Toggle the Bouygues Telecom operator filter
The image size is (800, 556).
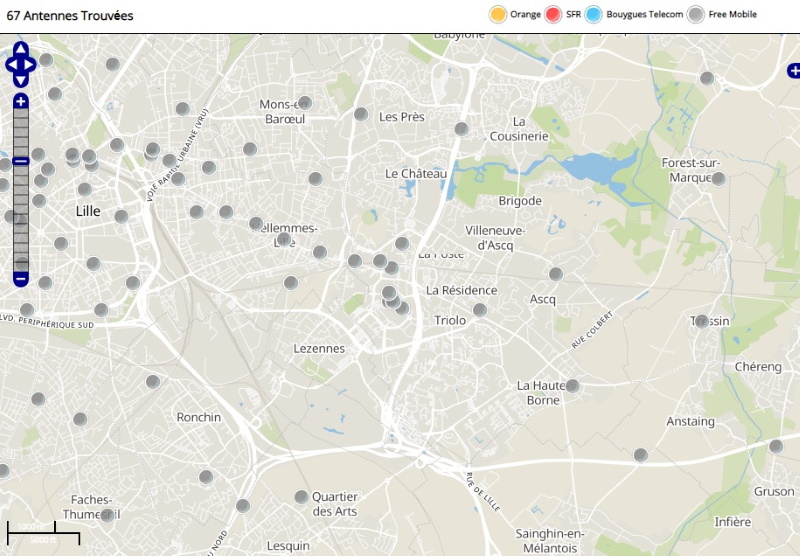[594, 14]
